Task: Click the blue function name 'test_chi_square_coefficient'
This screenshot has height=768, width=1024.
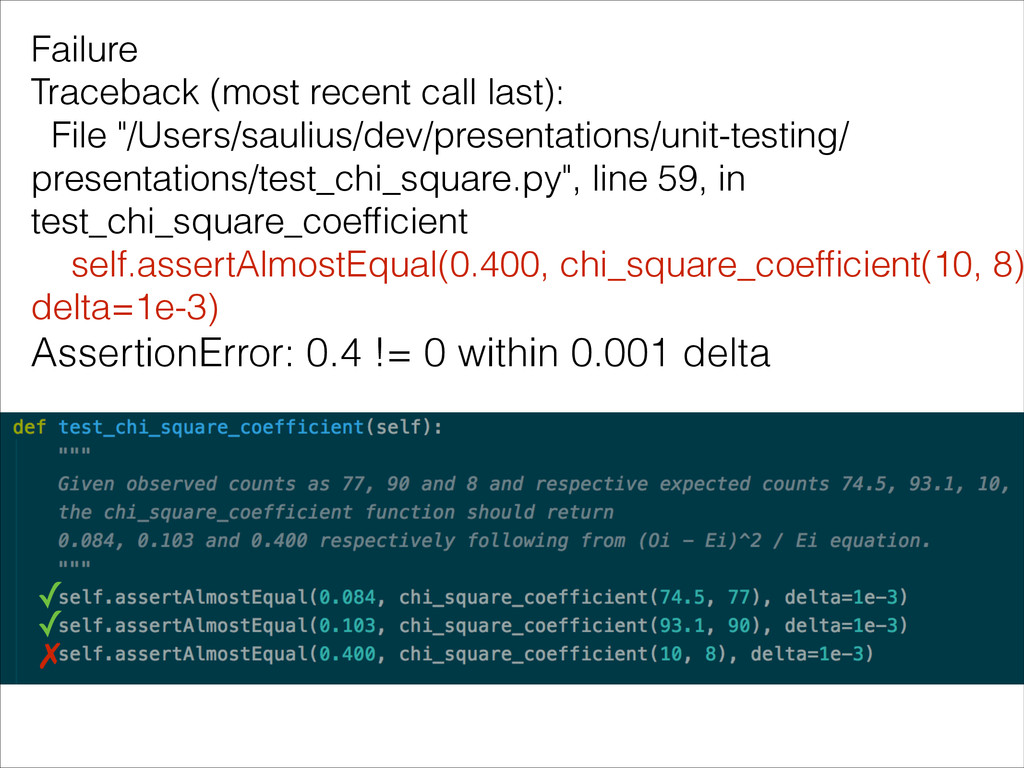Action: coord(211,427)
